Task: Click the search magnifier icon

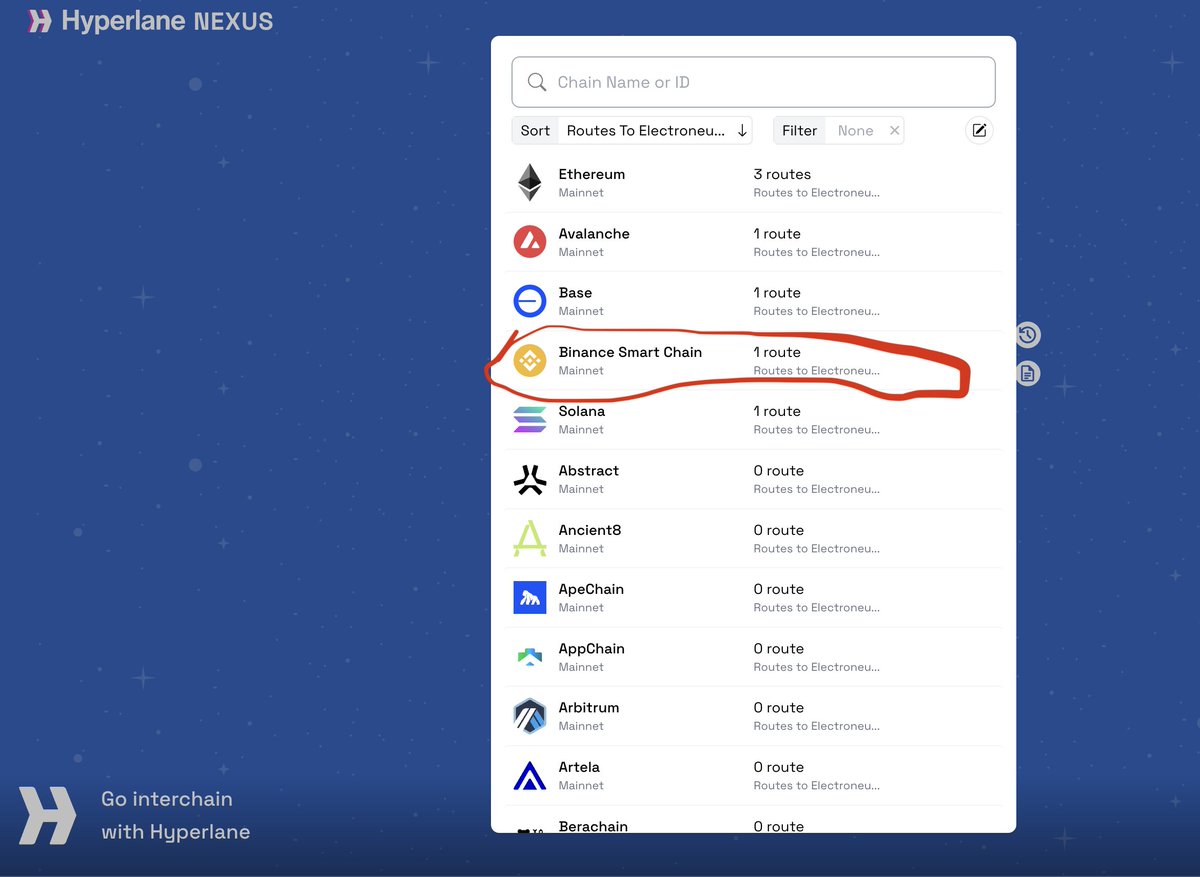Action: tap(537, 82)
